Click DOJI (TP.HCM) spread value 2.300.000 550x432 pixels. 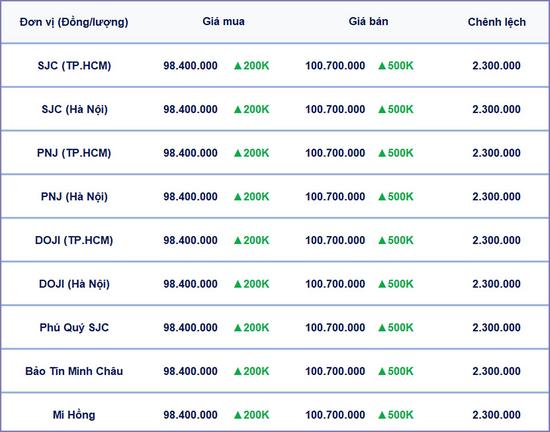point(496,240)
